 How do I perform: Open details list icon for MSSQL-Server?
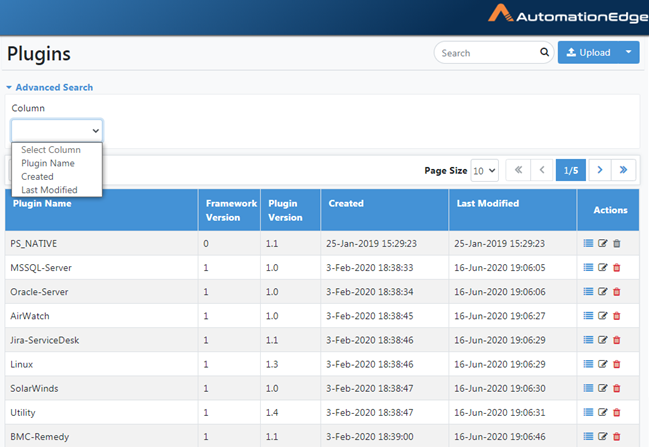tap(588, 267)
